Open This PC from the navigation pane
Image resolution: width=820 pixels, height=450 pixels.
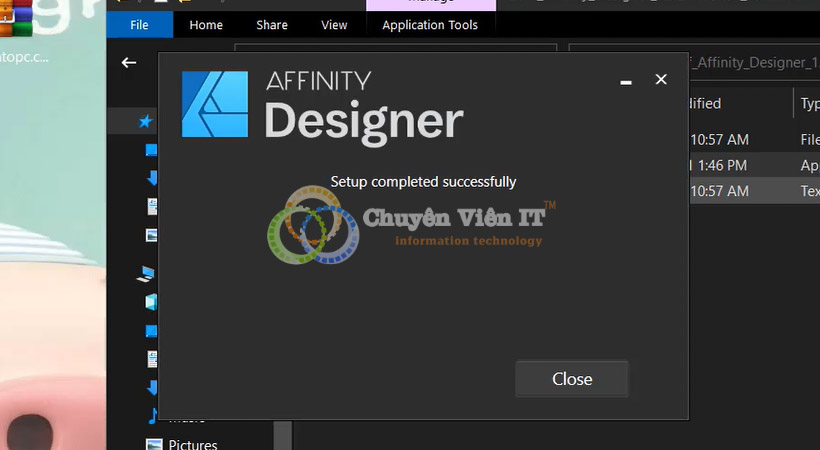[x=147, y=273]
